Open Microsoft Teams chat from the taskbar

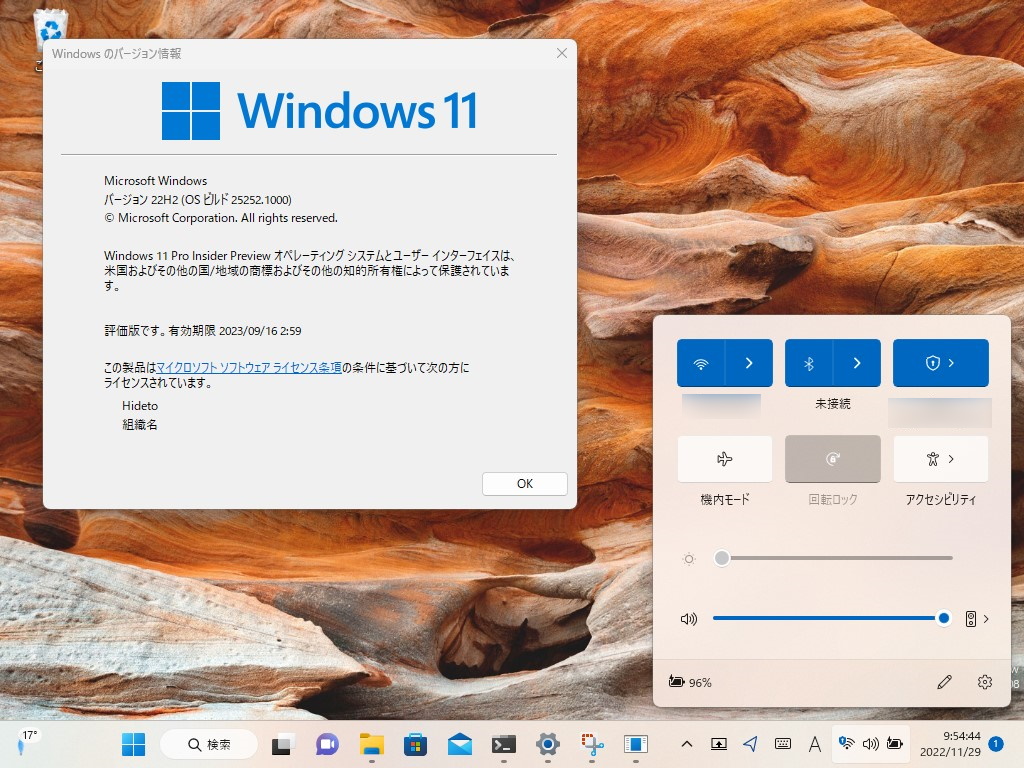coord(327,745)
